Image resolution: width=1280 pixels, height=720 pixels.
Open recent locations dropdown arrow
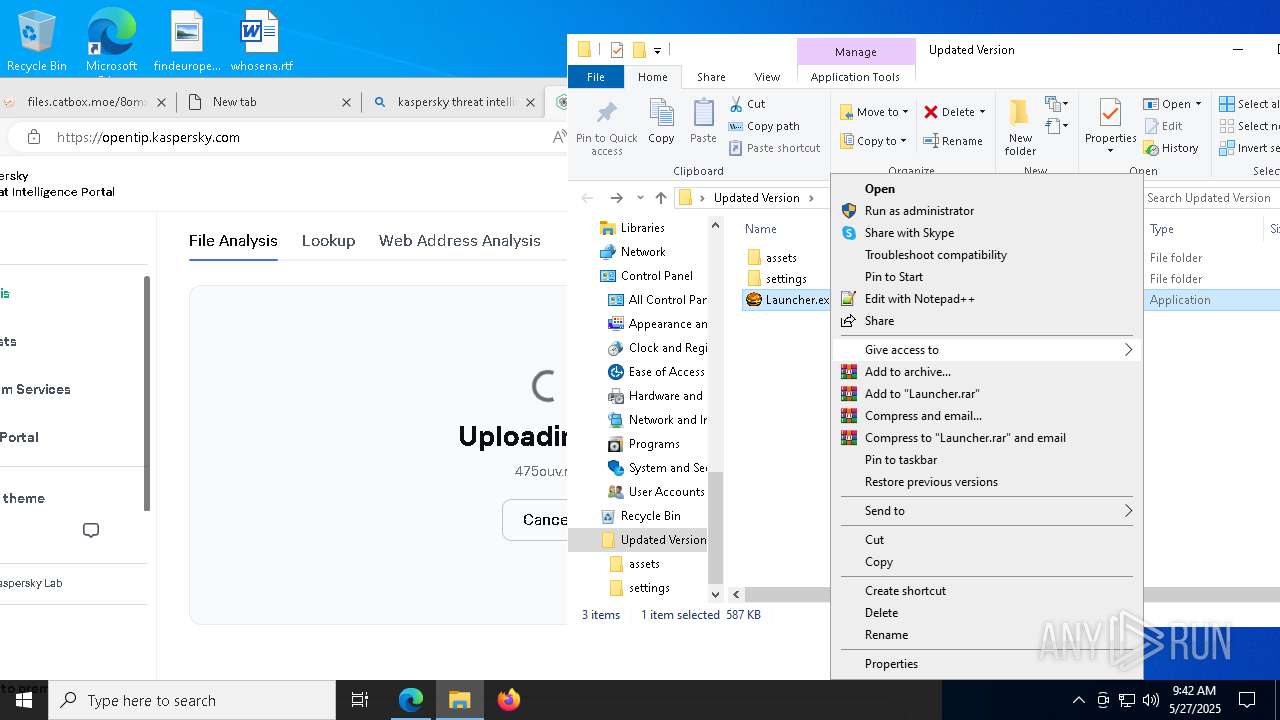tap(640, 198)
